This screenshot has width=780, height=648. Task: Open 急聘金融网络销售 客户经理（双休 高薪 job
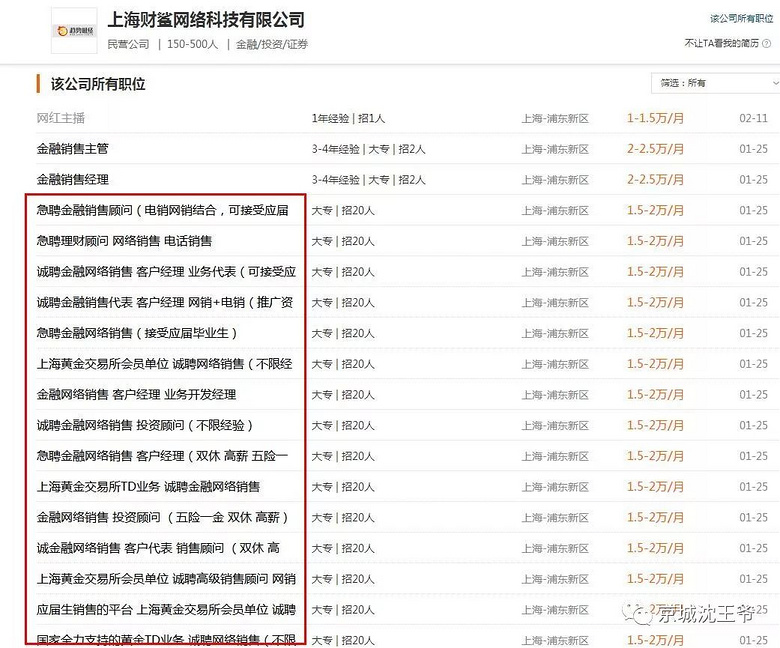162,456
